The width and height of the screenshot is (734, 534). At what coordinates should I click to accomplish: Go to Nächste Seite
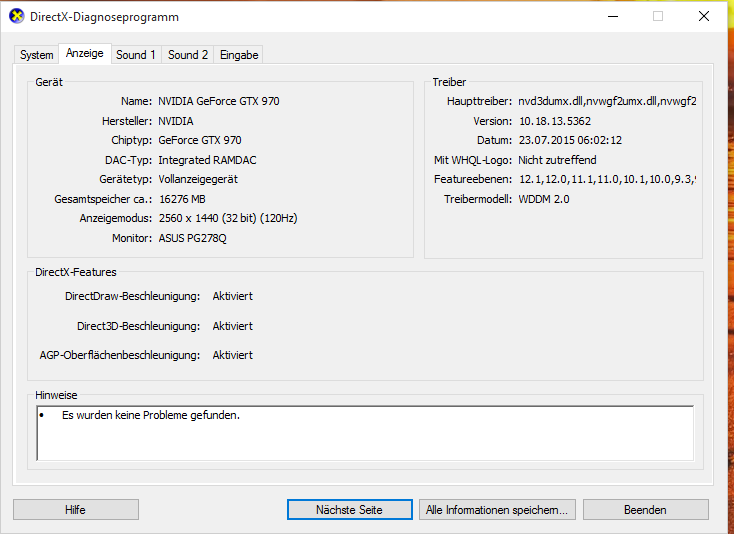click(x=349, y=510)
